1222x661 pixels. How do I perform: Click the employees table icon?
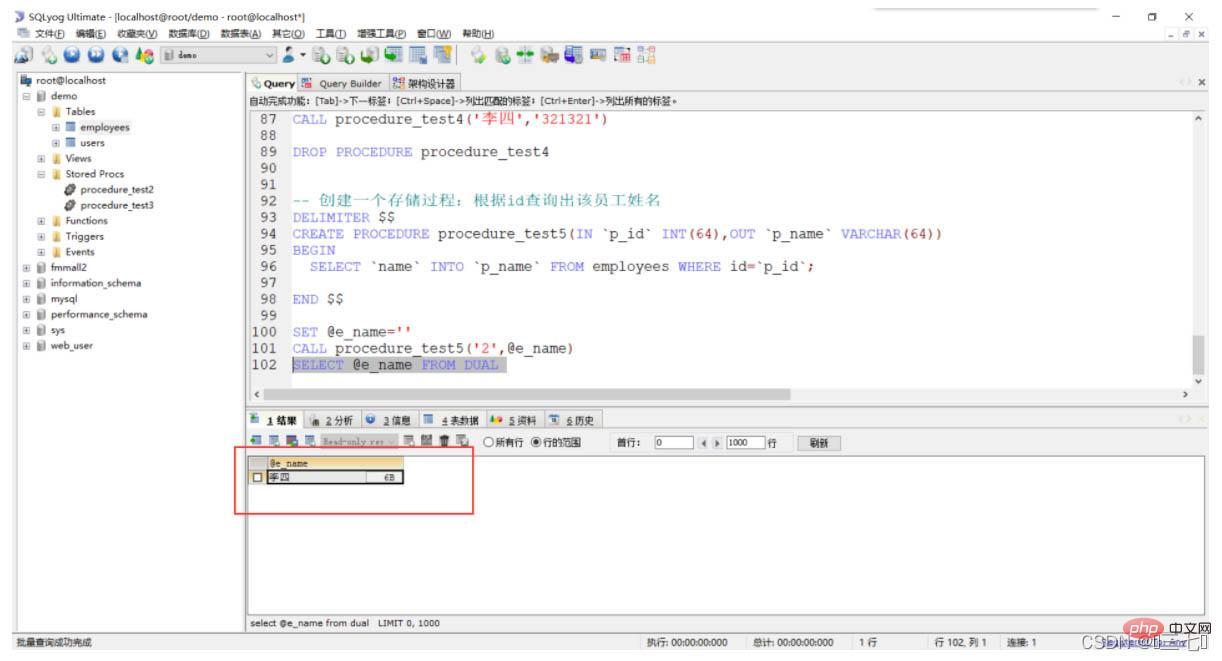69,127
